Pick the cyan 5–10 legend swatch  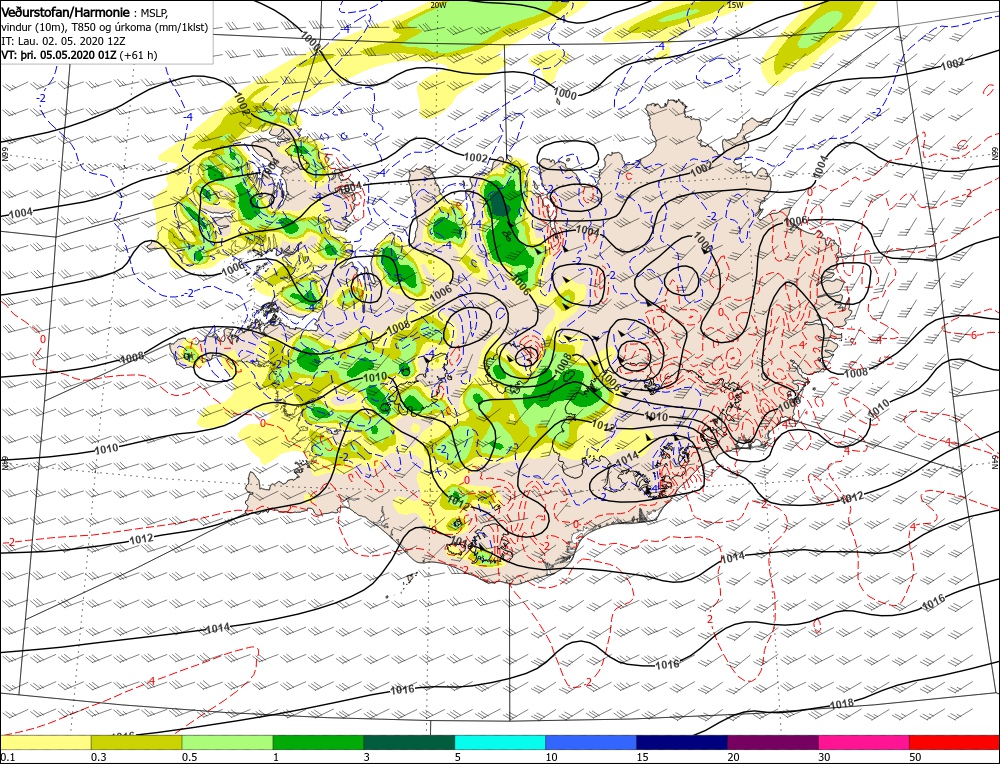click(500, 742)
